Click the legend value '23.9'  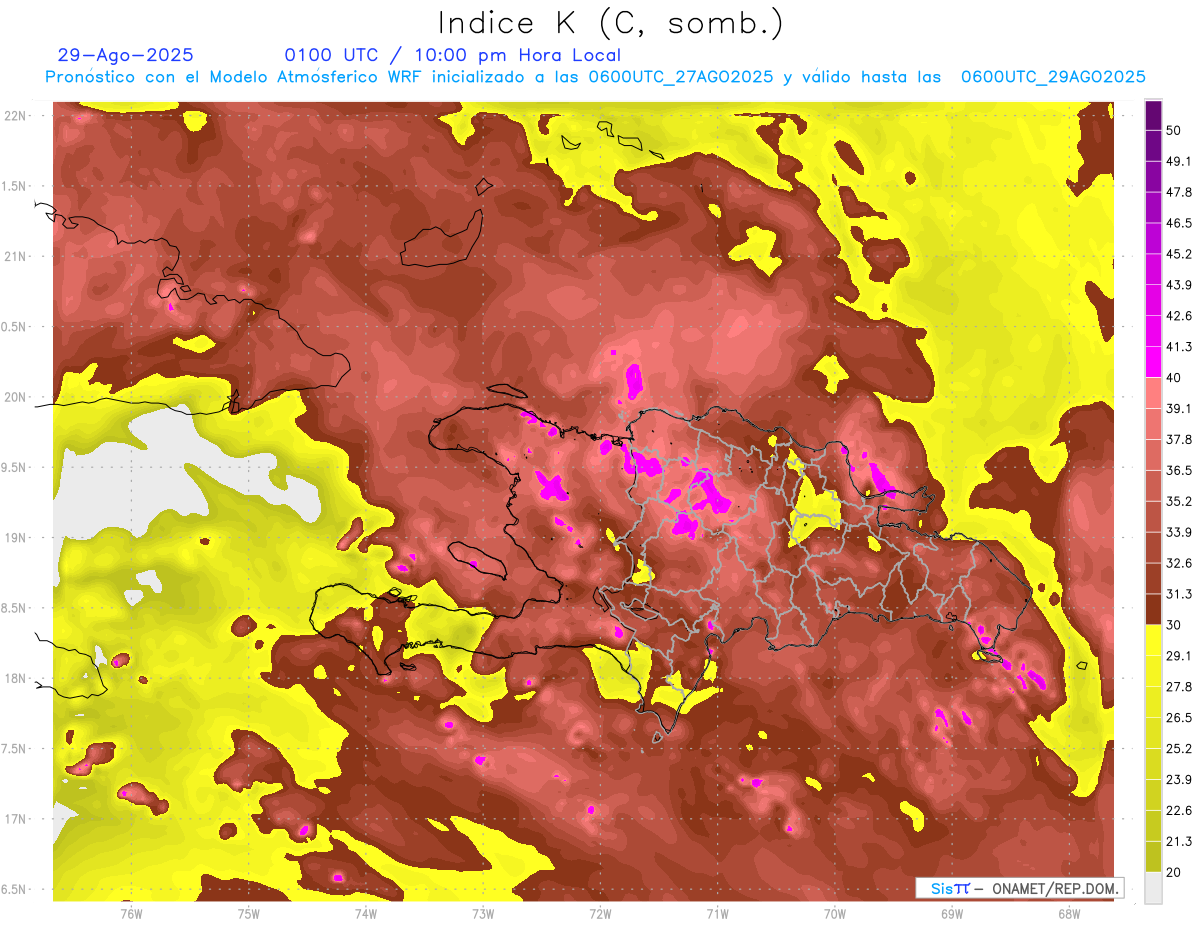(1178, 780)
